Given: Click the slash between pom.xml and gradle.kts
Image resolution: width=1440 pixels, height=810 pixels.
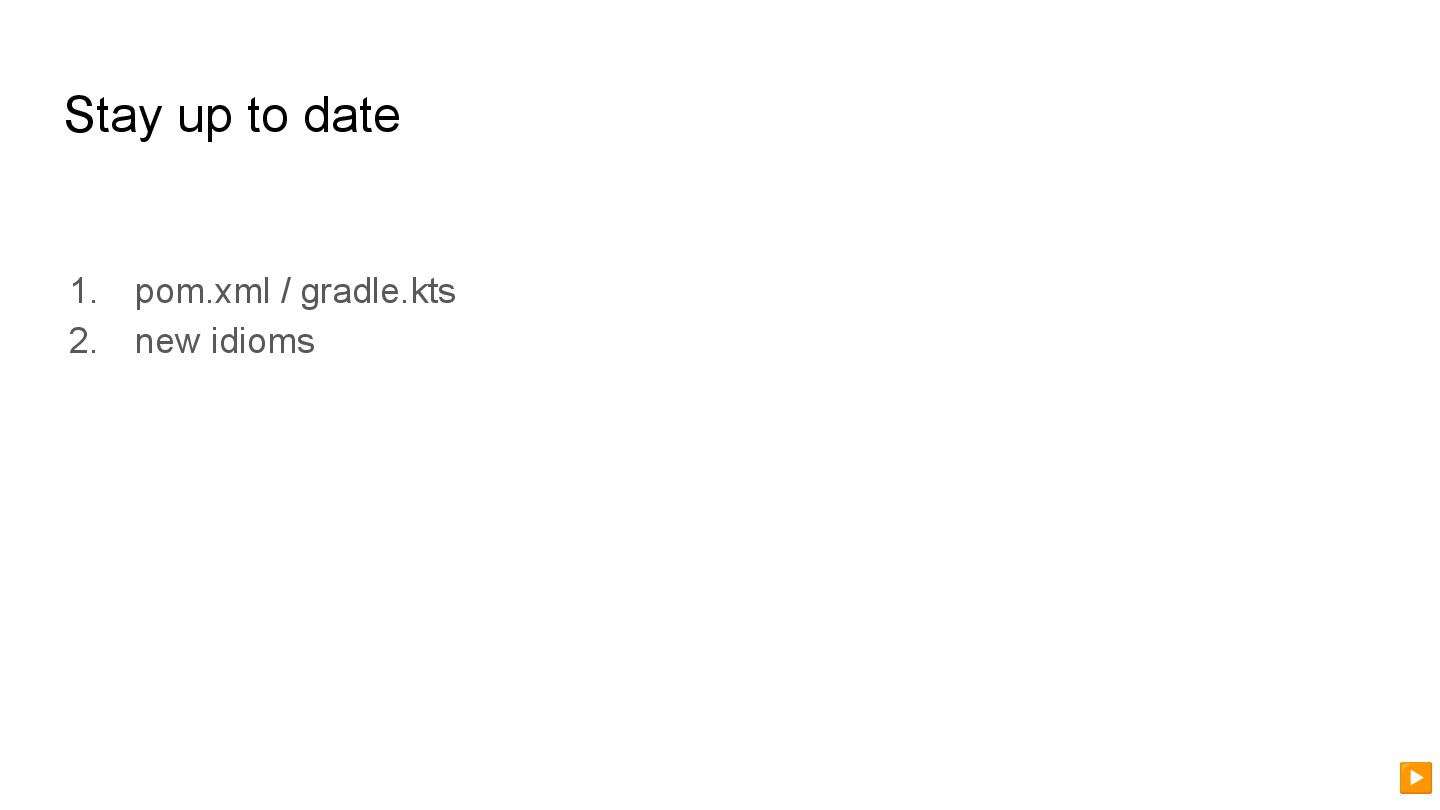Looking at the screenshot, I should coord(286,291).
